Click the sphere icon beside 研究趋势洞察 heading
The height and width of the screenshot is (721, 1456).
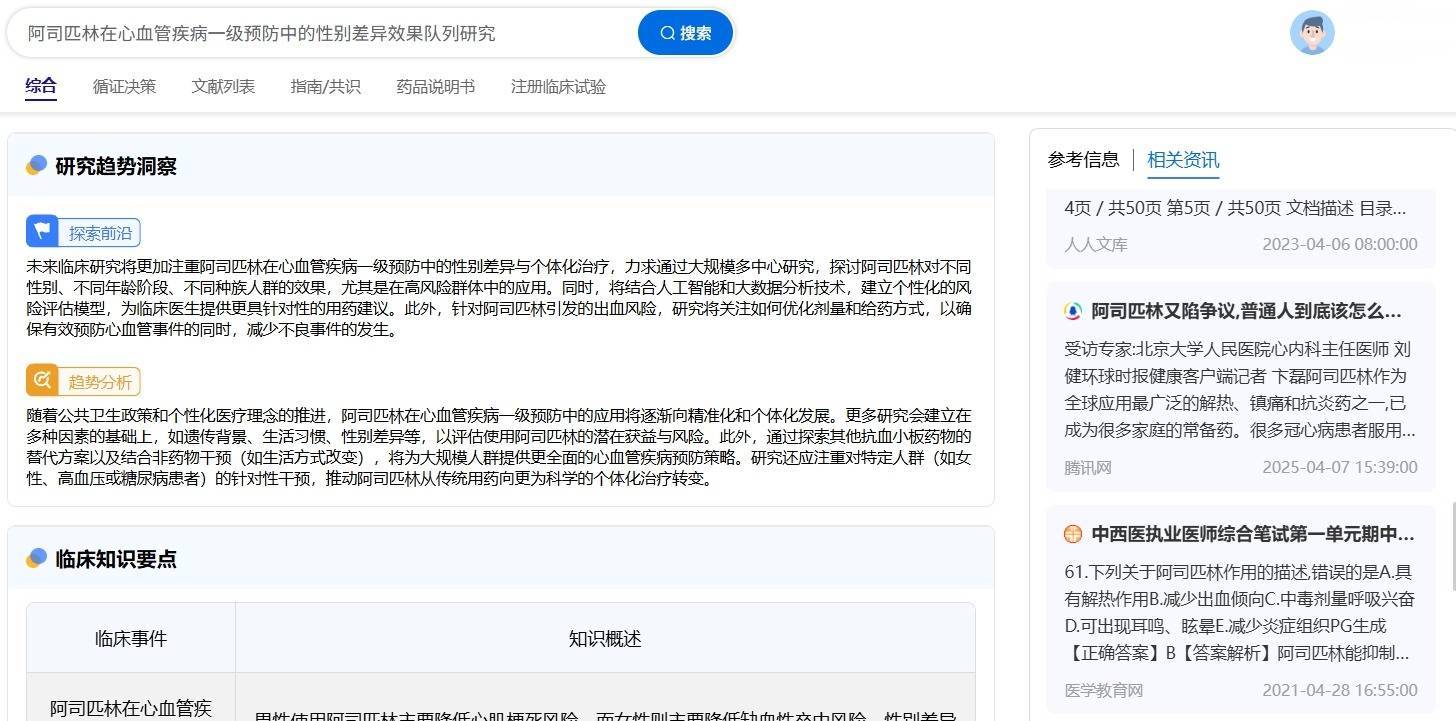click(36, 166)
